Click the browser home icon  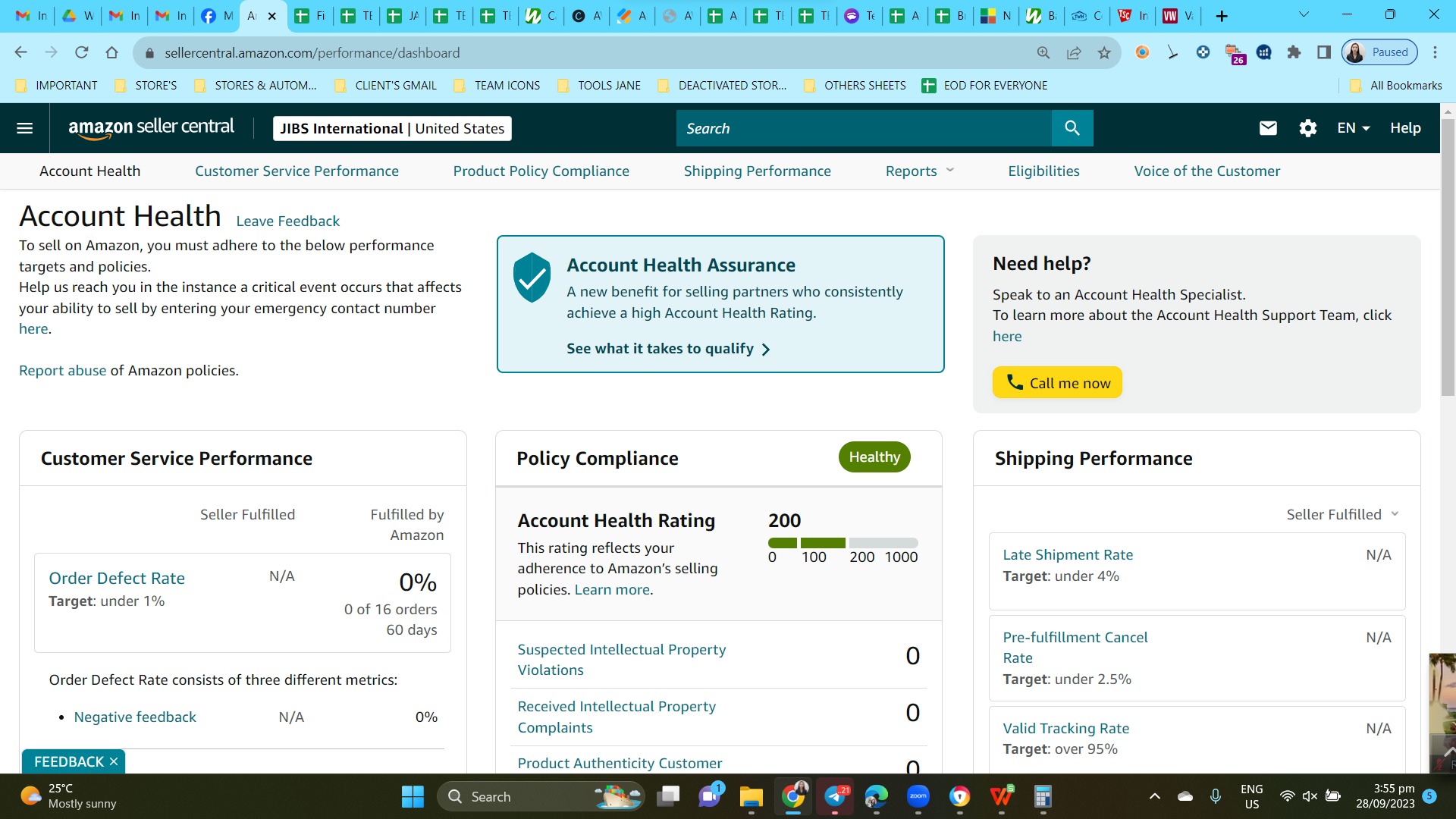(112, 52)
